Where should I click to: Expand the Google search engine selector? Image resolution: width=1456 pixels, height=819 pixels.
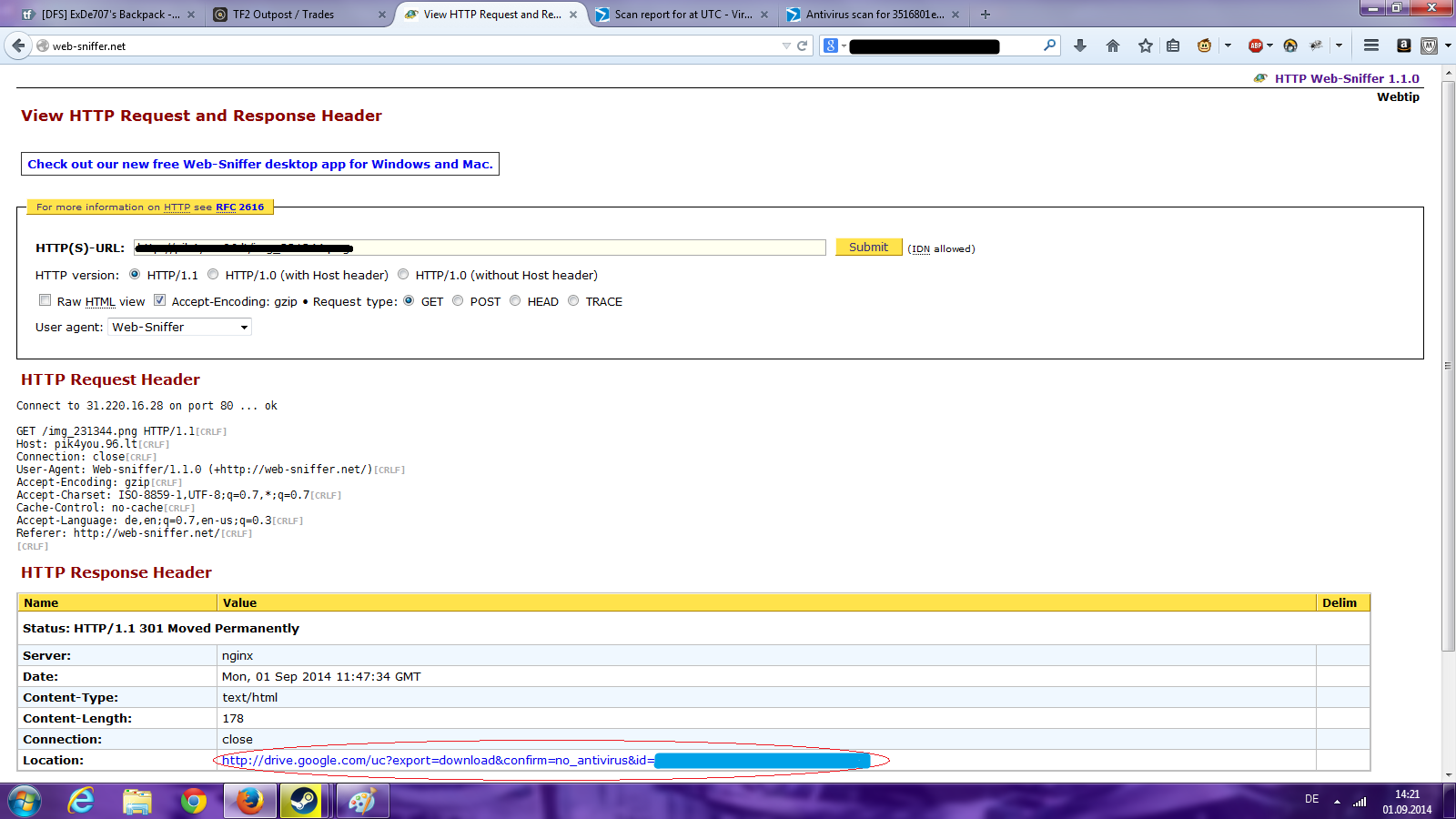pos(834,45)
